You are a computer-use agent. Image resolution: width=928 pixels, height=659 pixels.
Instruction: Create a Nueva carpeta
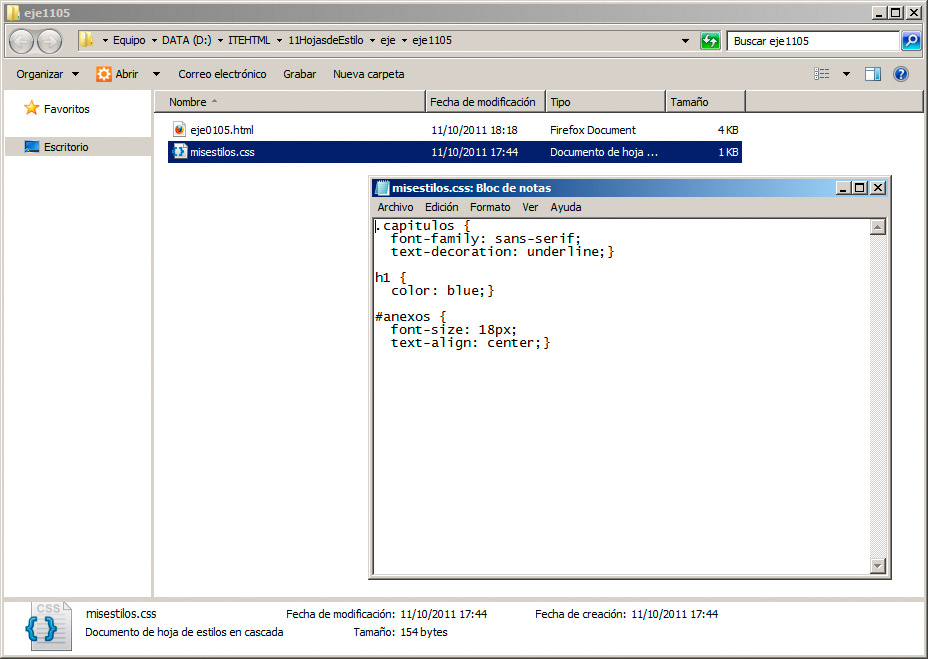pyautogui.click(x=369, y=74)
